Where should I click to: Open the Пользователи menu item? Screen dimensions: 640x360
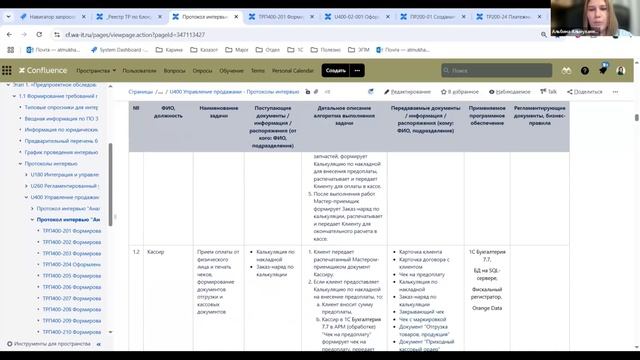[x=139, y=71]
